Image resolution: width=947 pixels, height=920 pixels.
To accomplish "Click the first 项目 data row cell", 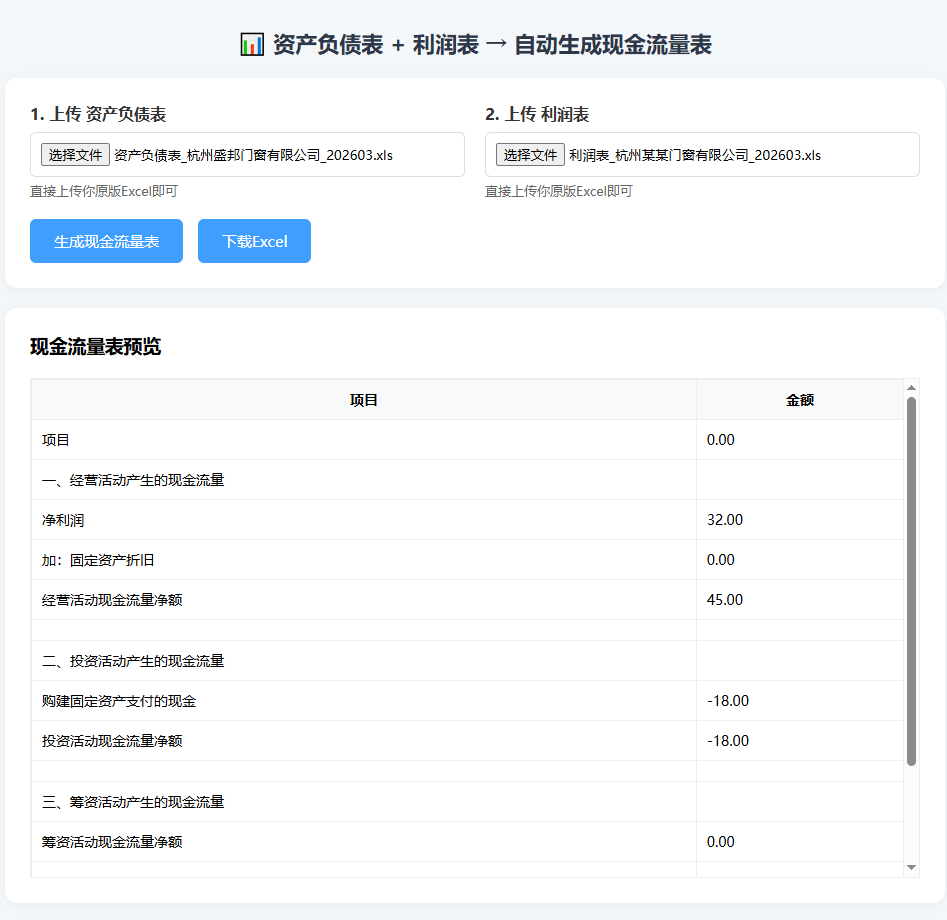I will 364,440.
